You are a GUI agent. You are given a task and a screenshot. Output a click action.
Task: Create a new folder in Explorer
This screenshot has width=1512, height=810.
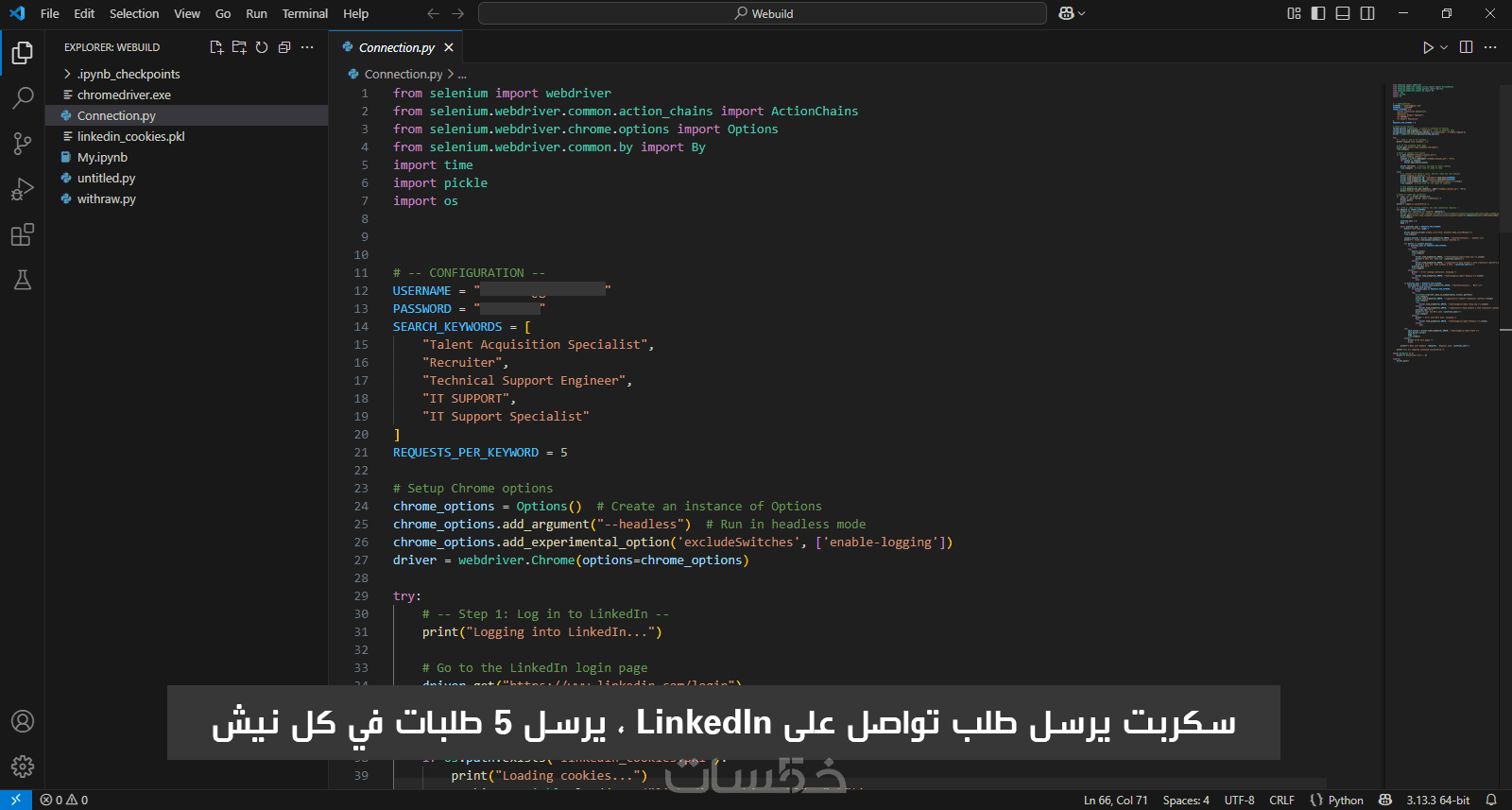click(x=239, y=47)
